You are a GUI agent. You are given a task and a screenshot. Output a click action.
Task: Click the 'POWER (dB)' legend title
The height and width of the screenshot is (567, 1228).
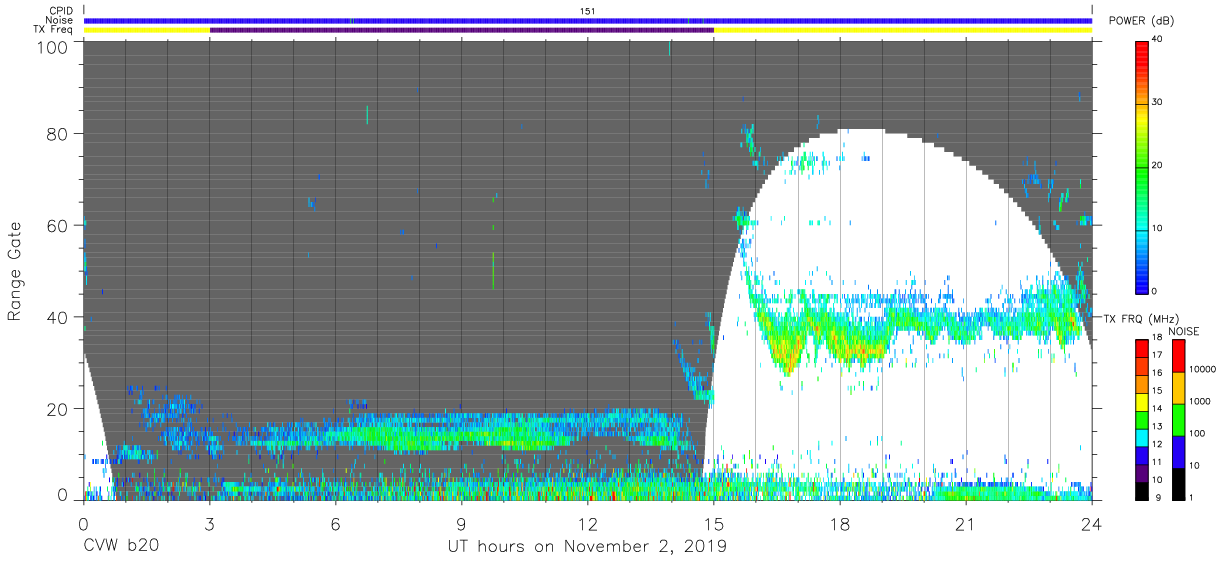pos(1141,21)
